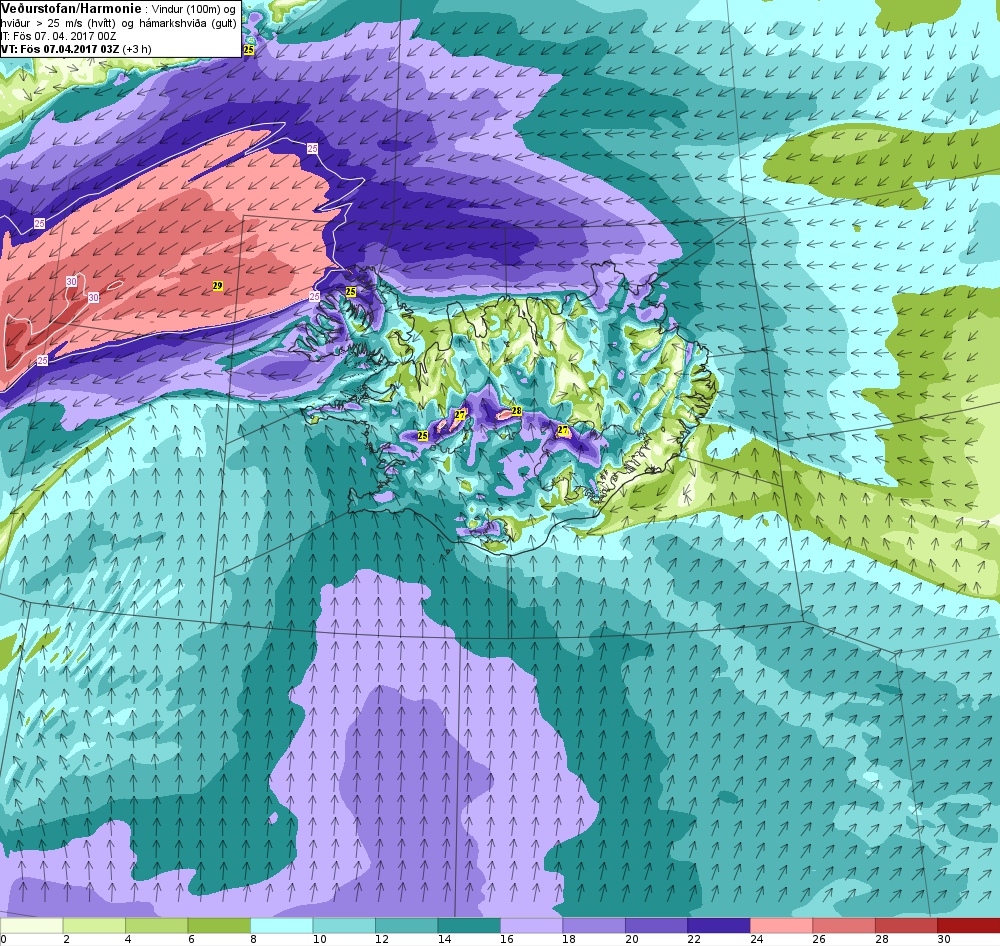This screenshot has height=946, width=1000.
Task: Click the Veðurstofan/Harmonie title text
Action: click(70, 9)
